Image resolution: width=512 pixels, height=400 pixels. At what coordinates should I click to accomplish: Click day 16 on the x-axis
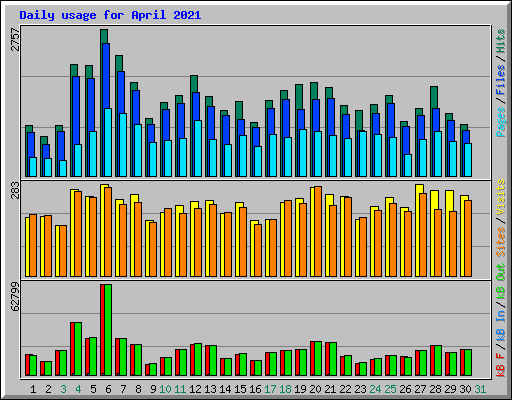click(x=255, y=389)
